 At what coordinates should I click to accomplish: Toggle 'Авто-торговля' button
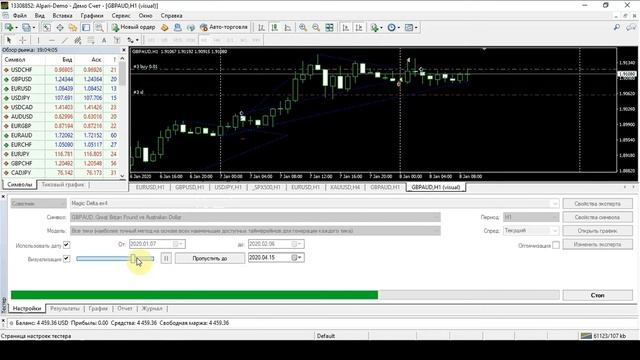tap(224, 27)
